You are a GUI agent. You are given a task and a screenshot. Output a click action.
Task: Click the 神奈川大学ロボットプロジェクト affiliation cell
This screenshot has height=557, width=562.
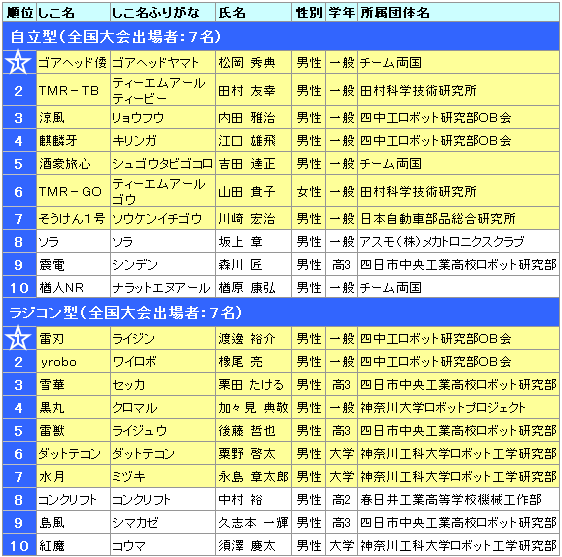458,408
